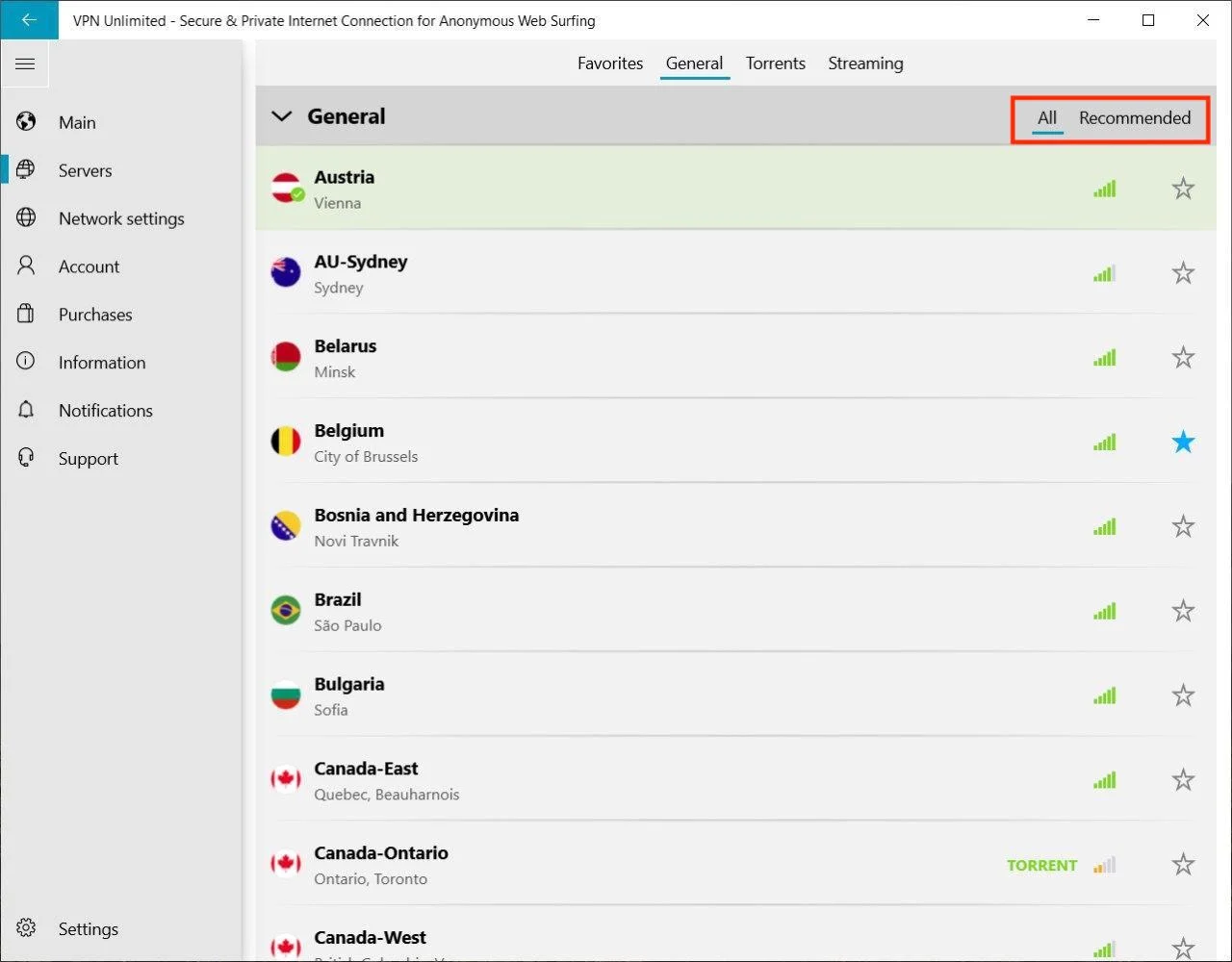Click the City of Brussels label
The width and height of the screenshot is (1232, 962).
point(366,457)
